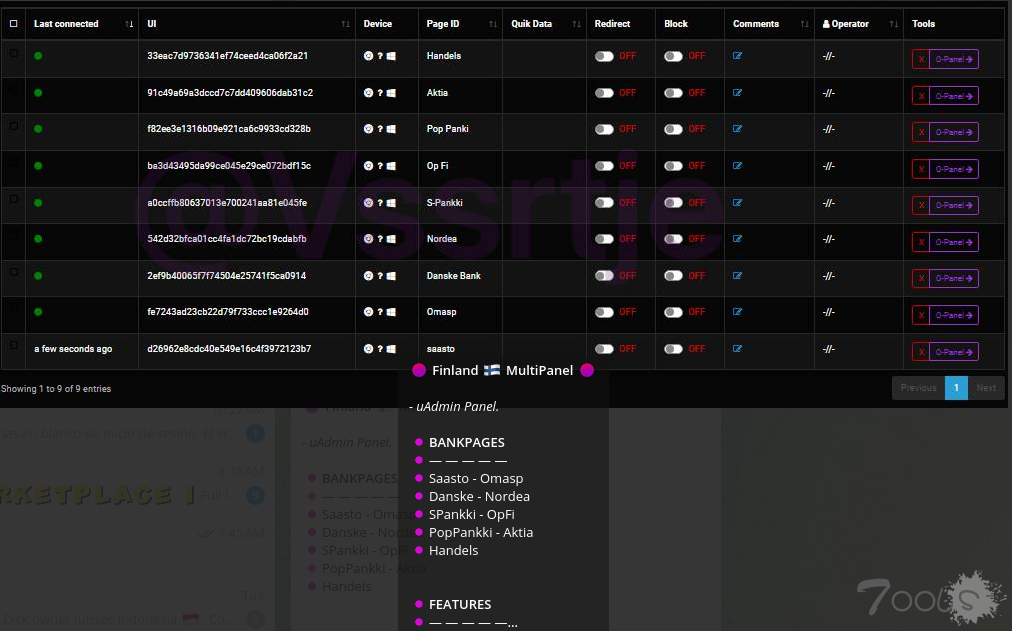Open comment editor for Handels row

[737, 56]
